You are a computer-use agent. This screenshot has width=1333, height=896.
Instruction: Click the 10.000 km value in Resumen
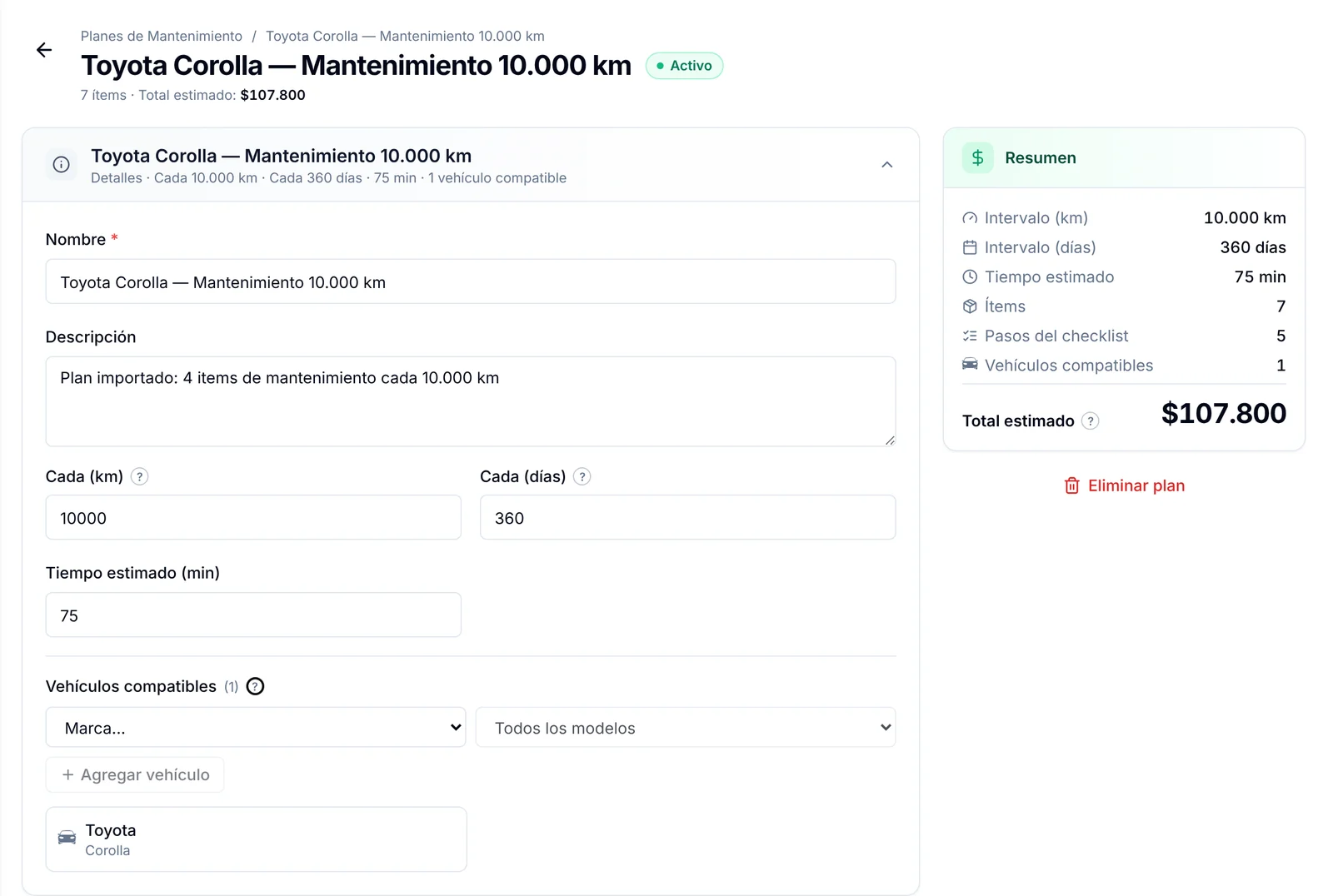[1245, 218]
